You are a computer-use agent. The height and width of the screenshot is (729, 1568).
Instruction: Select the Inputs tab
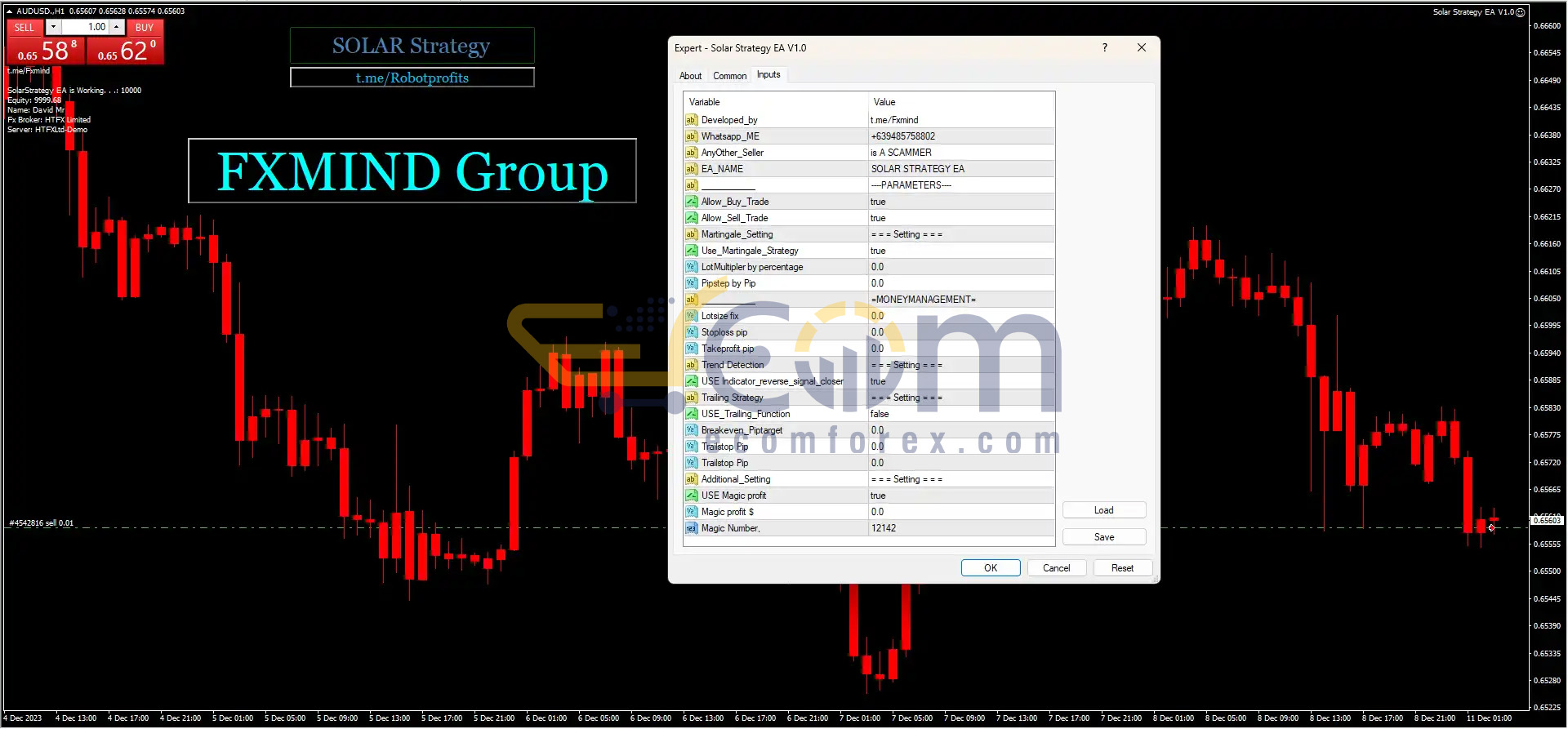[768, 74]
